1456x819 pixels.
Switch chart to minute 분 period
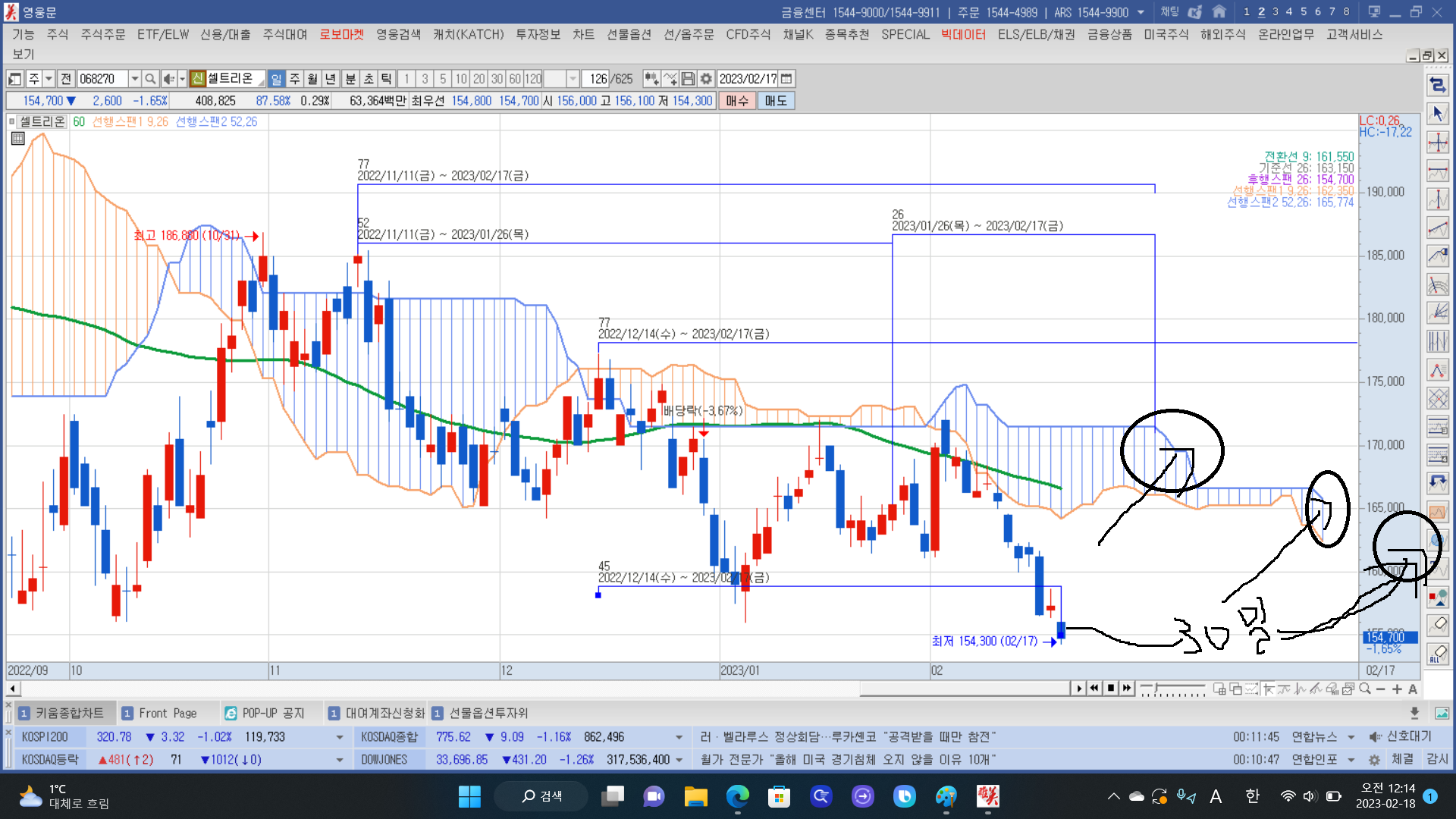350,79
